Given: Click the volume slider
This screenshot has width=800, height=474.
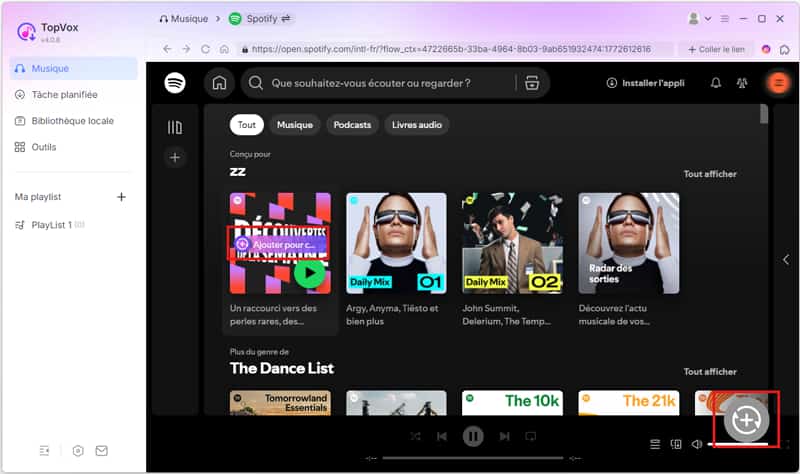Looking at the screenshot, I should point(738,444).
